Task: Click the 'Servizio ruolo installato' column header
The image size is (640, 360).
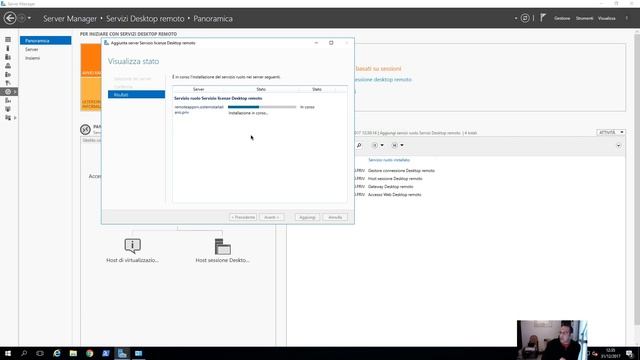Action: 389,160
